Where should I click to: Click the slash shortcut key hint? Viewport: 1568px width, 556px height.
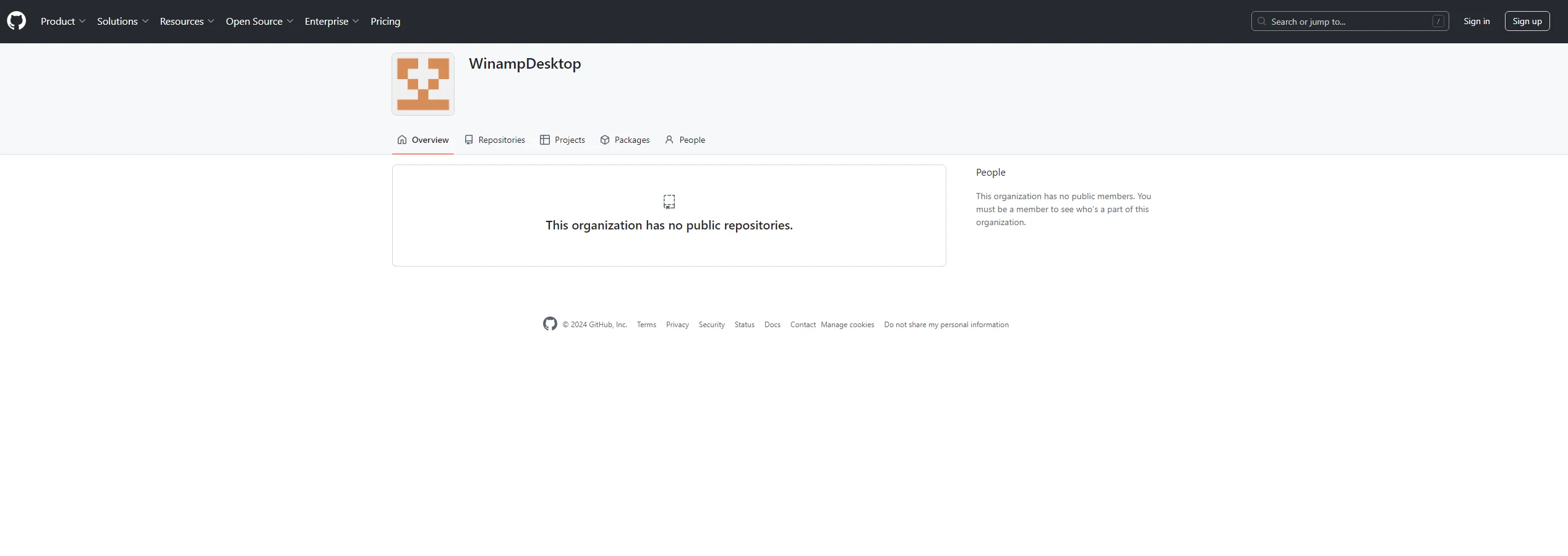click(x=1438, y=21)
